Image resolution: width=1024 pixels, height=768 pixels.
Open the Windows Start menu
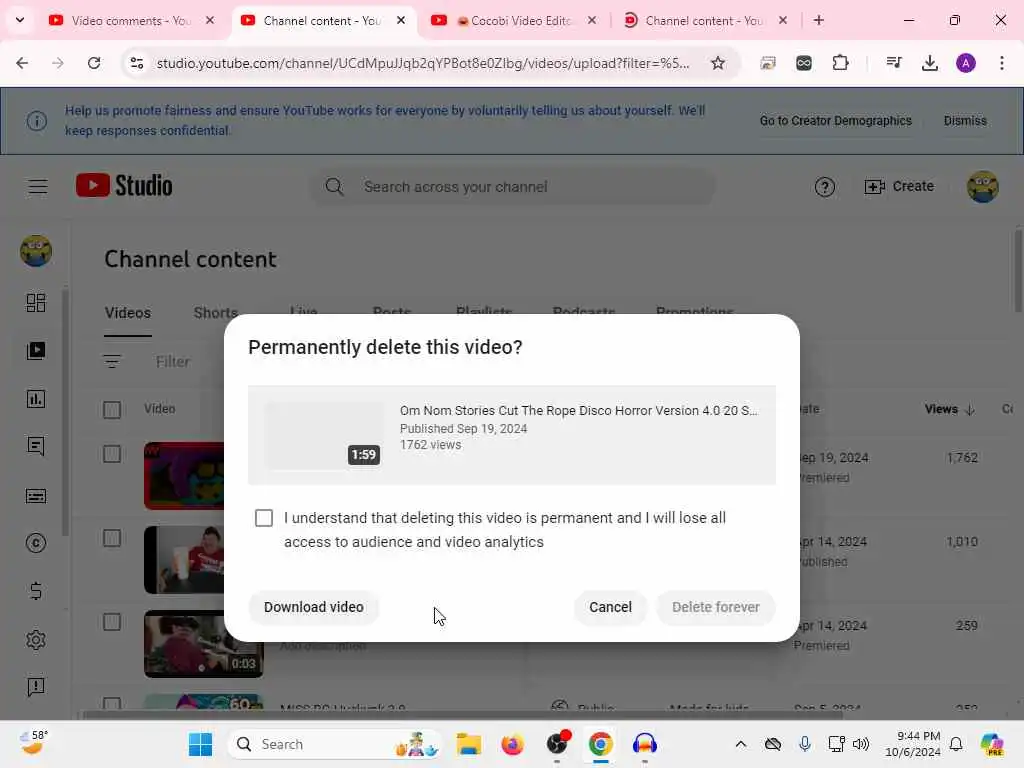(x=200, y=744)
